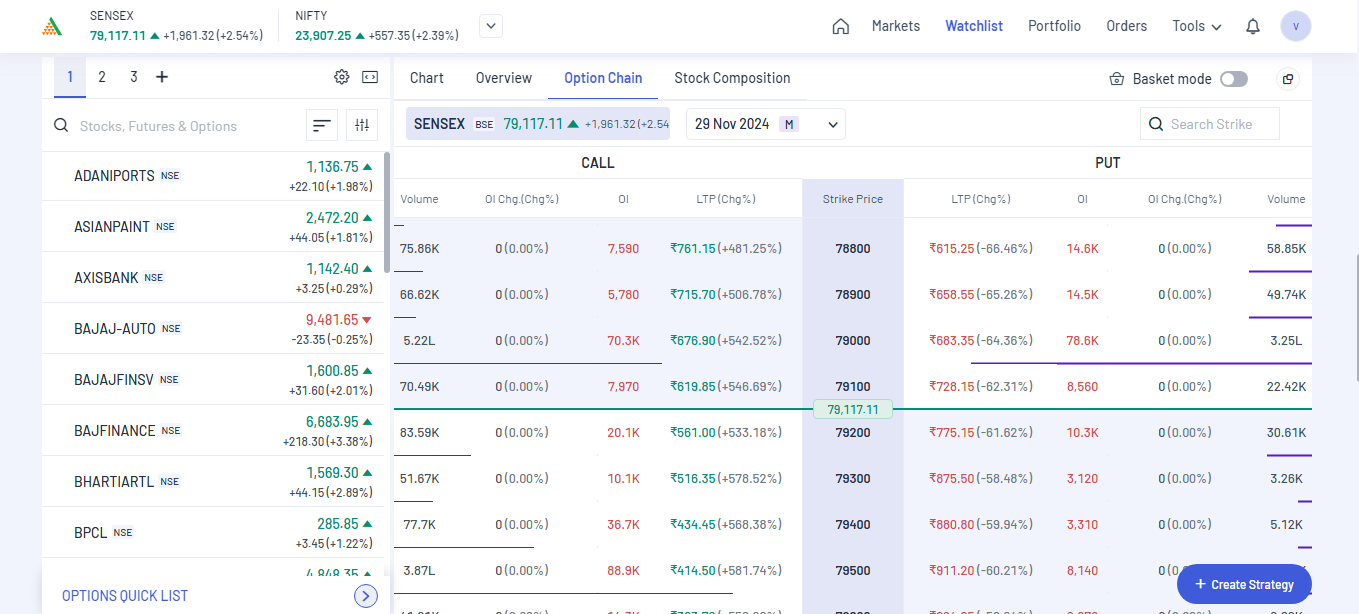Open the Portfolio link in navigation
The image size is (1359, 614).
pyautogui.click(x=1054, y=26)
